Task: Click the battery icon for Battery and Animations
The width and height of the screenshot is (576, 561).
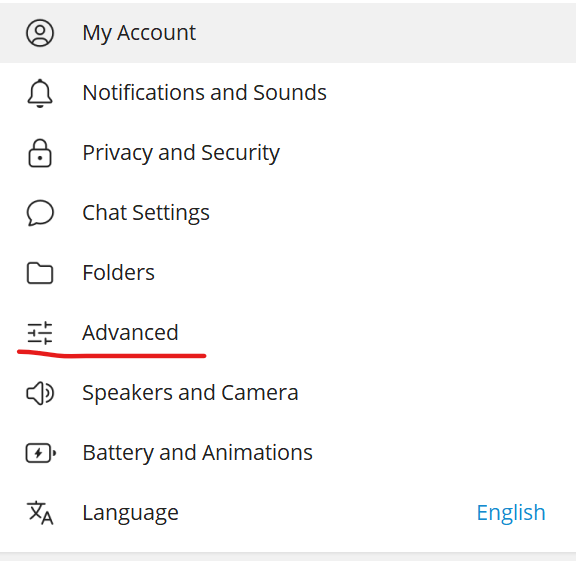Action: click(40, 453)
